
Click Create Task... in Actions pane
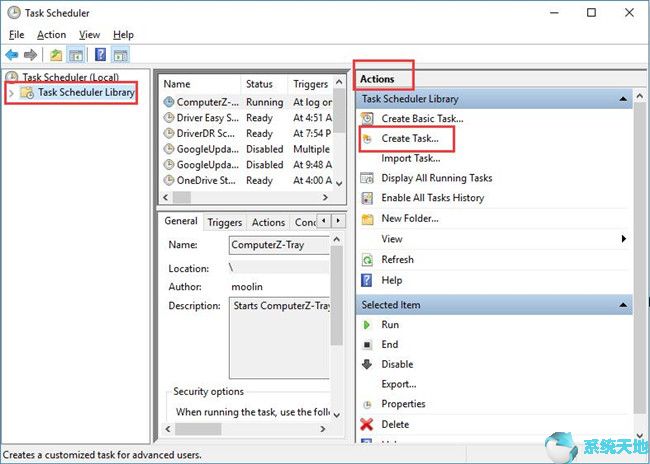click(410, 139)
